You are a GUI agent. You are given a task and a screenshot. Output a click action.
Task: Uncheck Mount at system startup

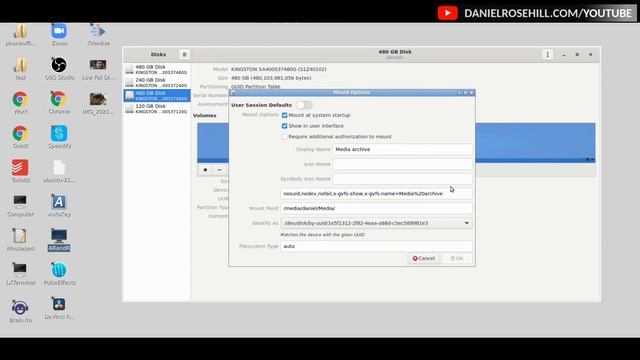[x=284, y=116]
